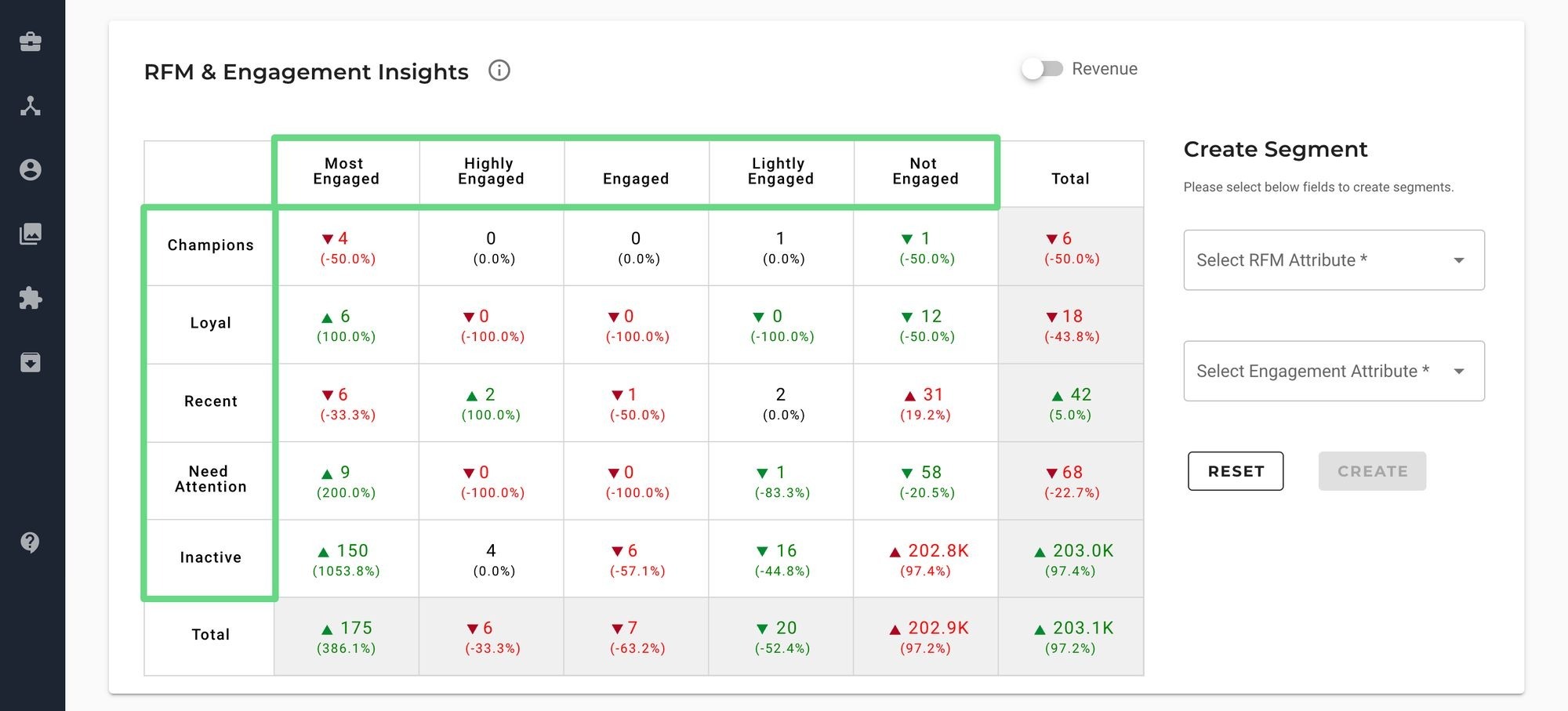Screen dimensions: 1568x711
Task: Click the grand Total cell showing 203.1K
Action: click(1071, 637)
